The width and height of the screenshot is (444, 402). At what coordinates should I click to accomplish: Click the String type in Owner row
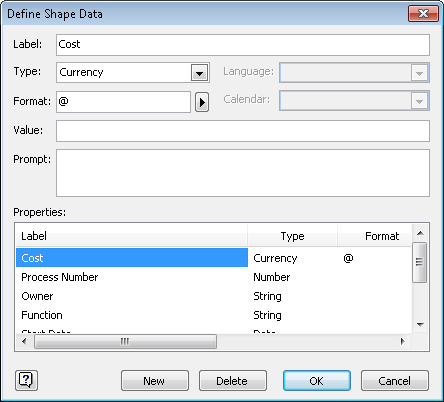click(x=267, y=296)
